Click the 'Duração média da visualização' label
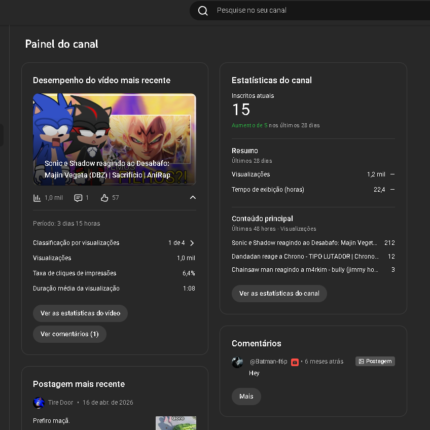Screen dimensions: 430x430 (76, 289)
